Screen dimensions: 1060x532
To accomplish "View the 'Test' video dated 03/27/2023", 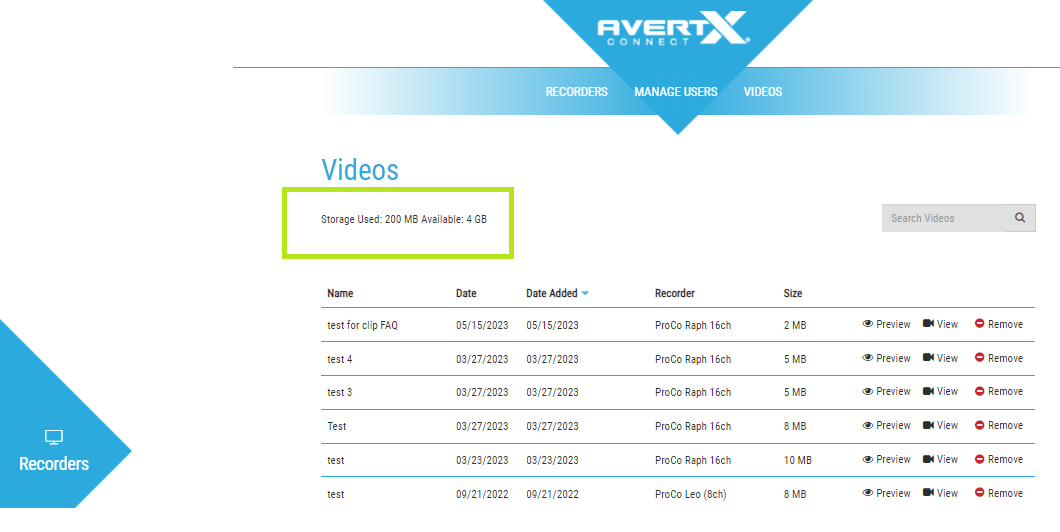I will point(940,425).
